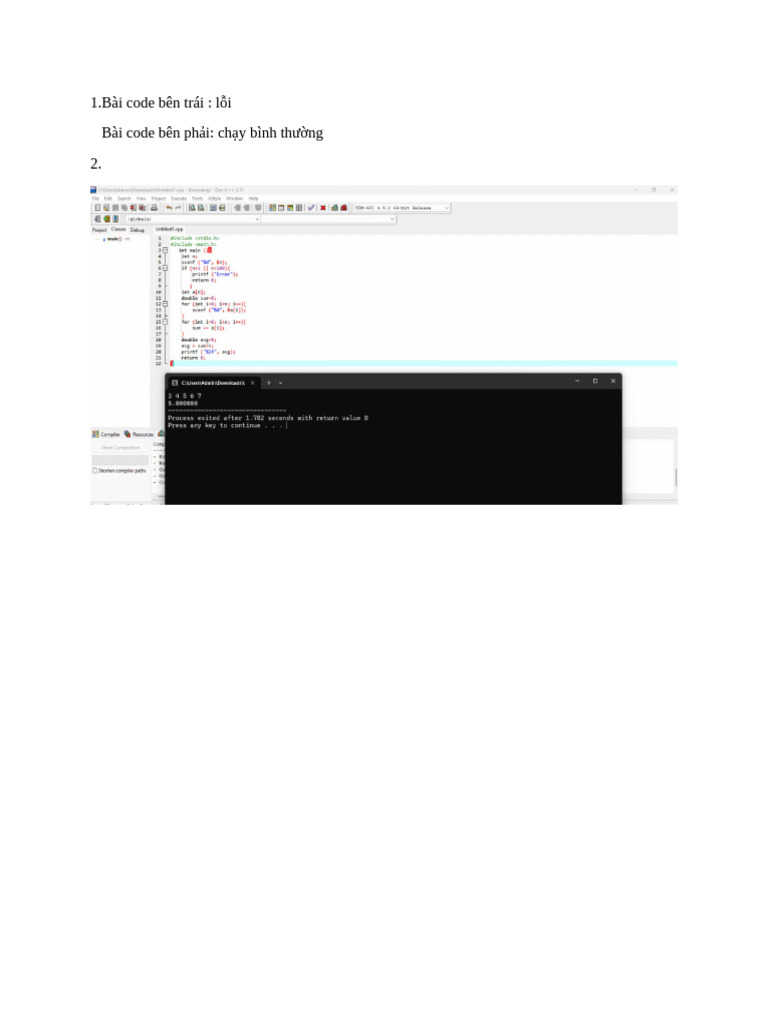Open the Project menu
The width and height of the screenshot is (768, 1024).
click(x=159, y=199)
